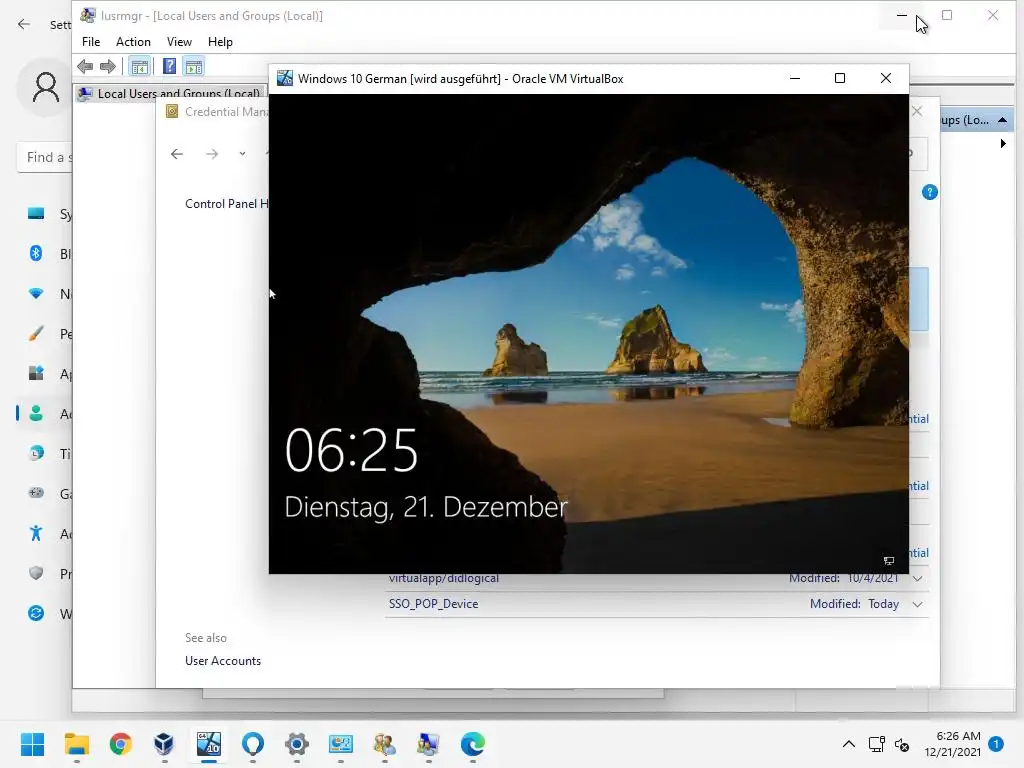Open the Action menu in lusrmgr
Viewport: 1024px width, 768px height.
[x=133, y=42]
